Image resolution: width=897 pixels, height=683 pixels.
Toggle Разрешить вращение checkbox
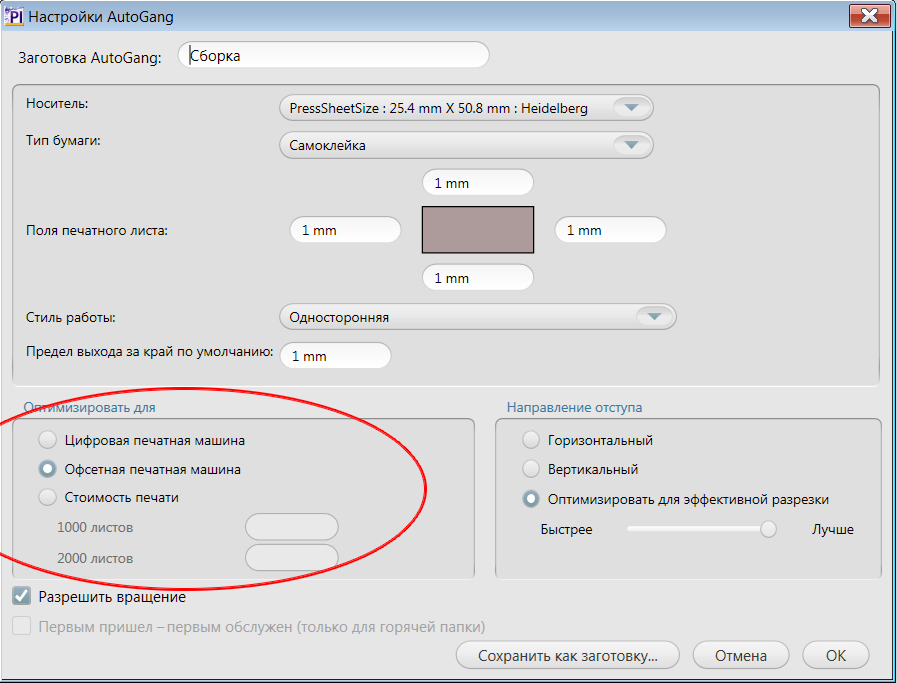(22, 596)
